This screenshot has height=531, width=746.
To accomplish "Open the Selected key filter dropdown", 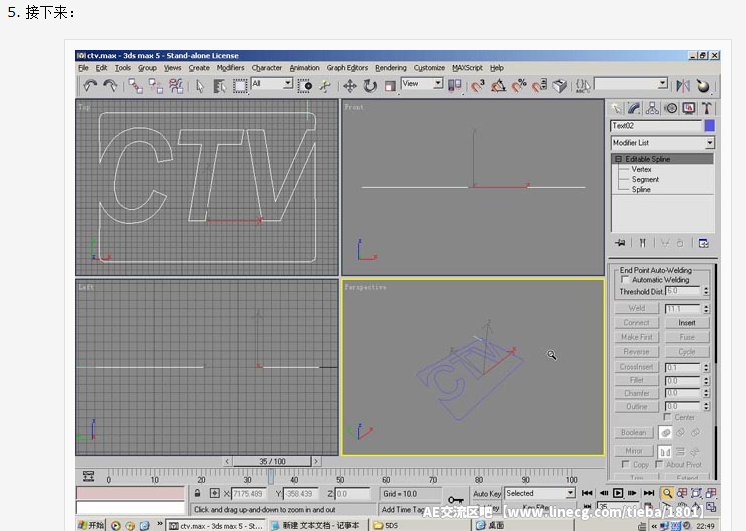I will pos(570,493).
